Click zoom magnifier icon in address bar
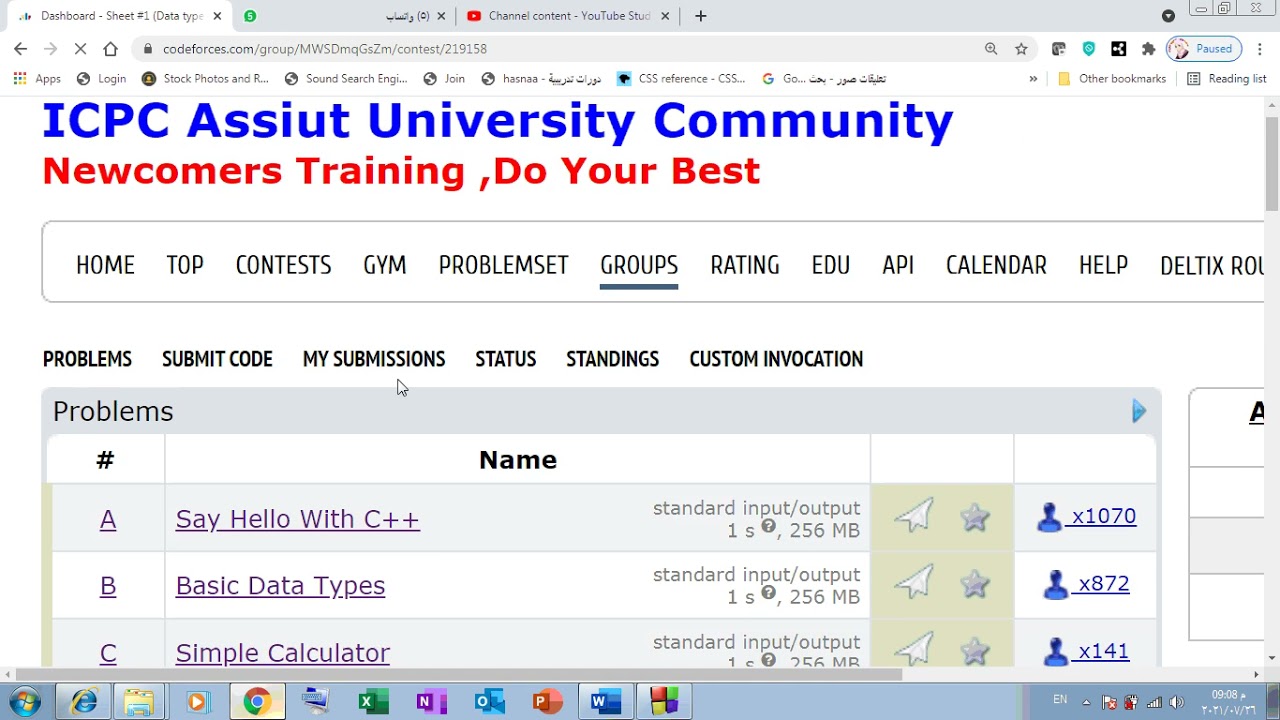Image resolution: width=1280 pixels, height=720 pixels. [x=991, y=48]
